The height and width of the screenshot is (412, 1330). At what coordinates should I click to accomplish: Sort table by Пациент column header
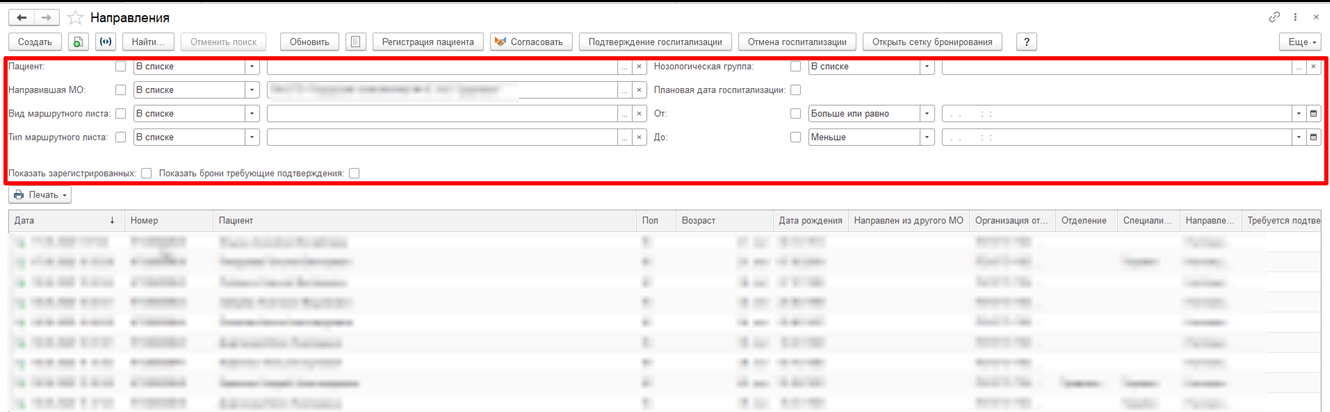point(425,221)
